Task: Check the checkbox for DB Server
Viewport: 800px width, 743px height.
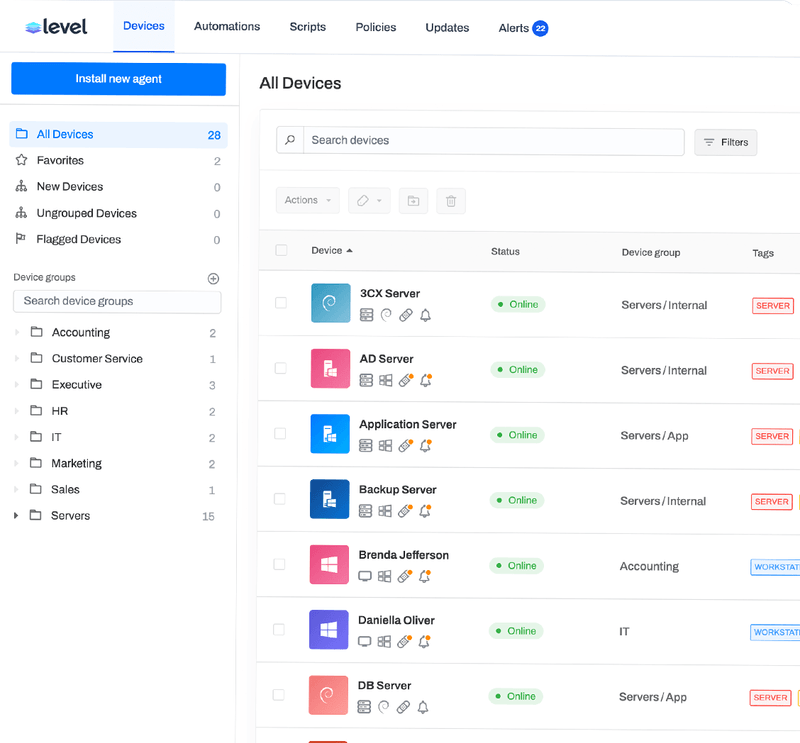Action: (281, 697)
